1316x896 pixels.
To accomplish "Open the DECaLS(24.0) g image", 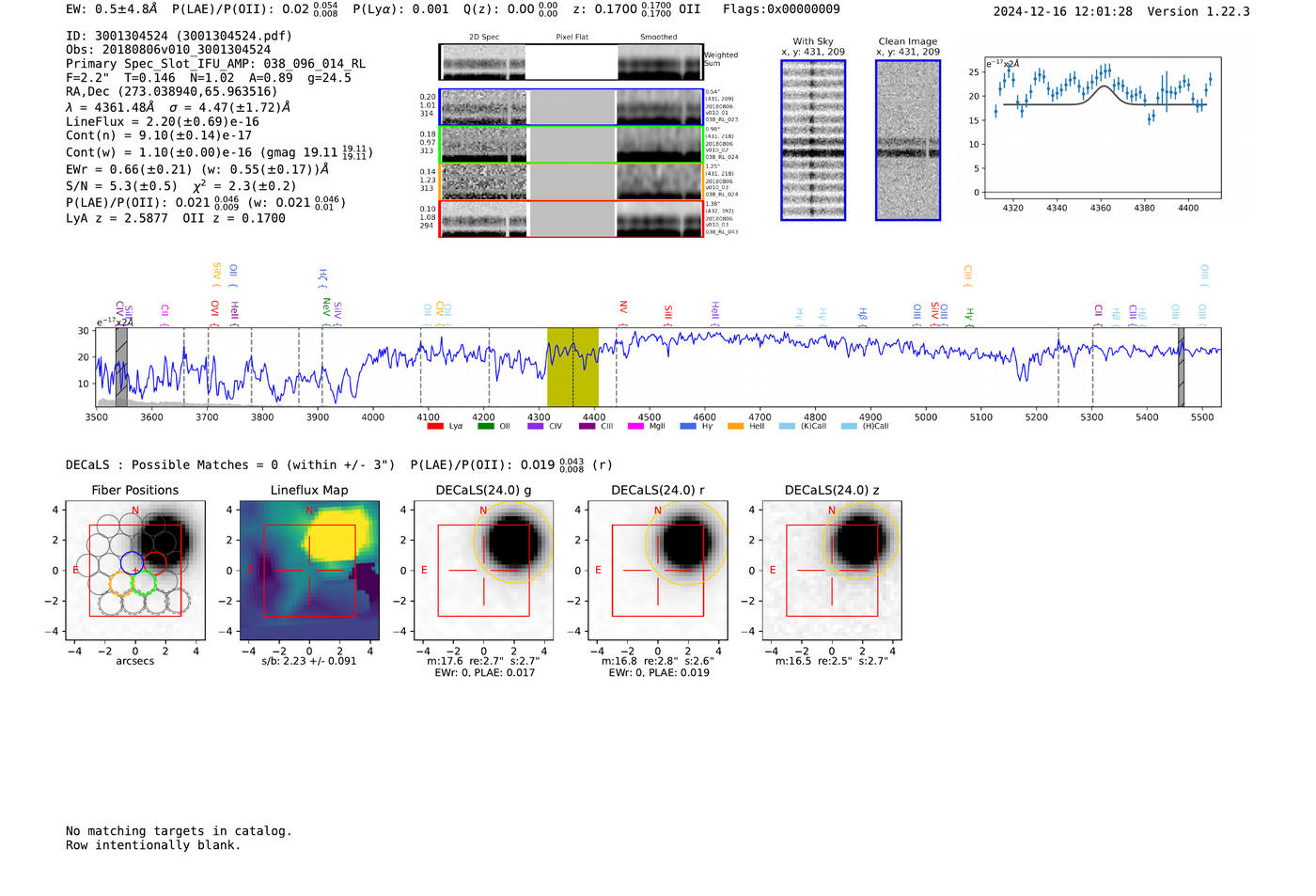I will click(483, 570).
